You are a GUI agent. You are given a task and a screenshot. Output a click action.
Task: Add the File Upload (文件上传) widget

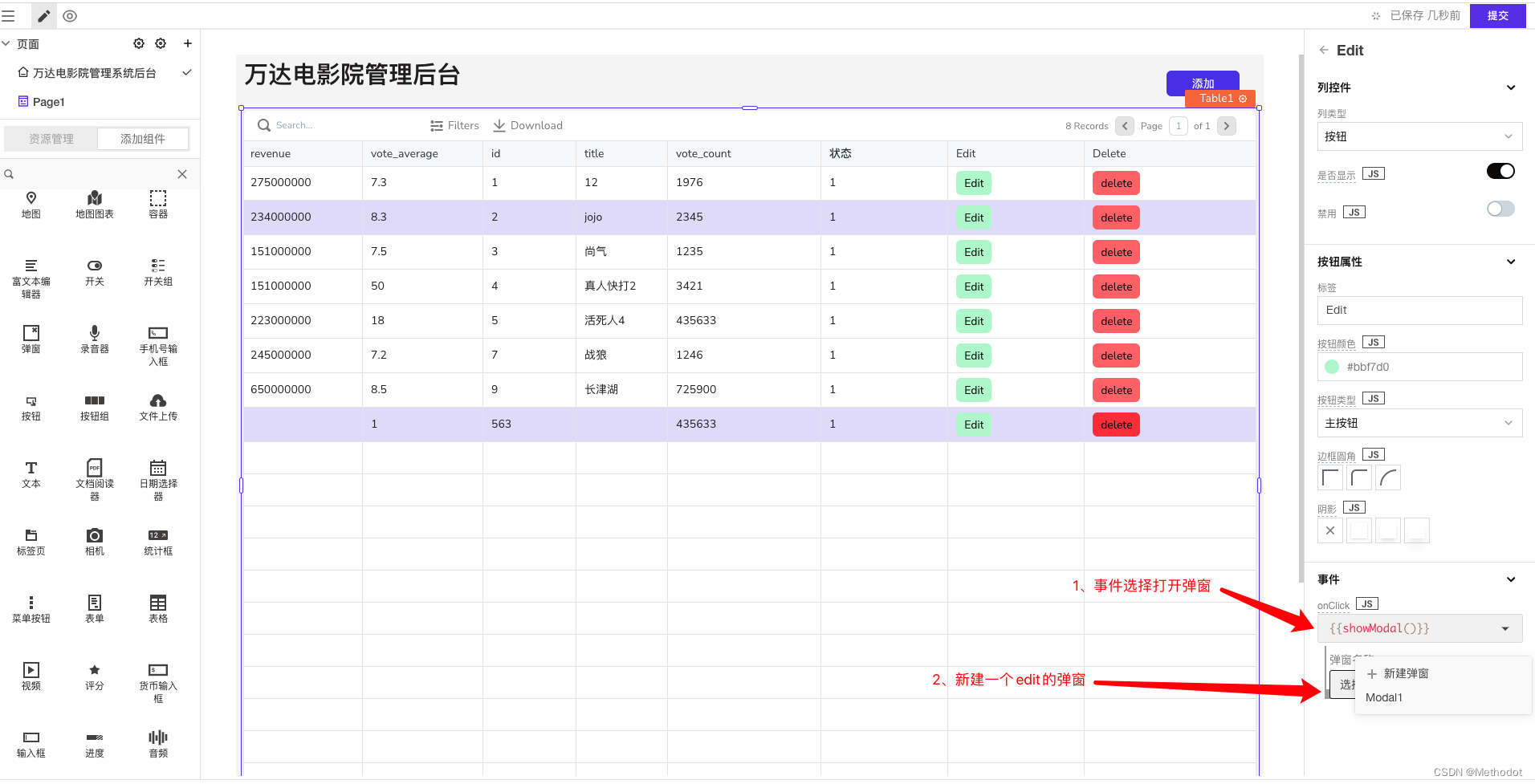158,408
